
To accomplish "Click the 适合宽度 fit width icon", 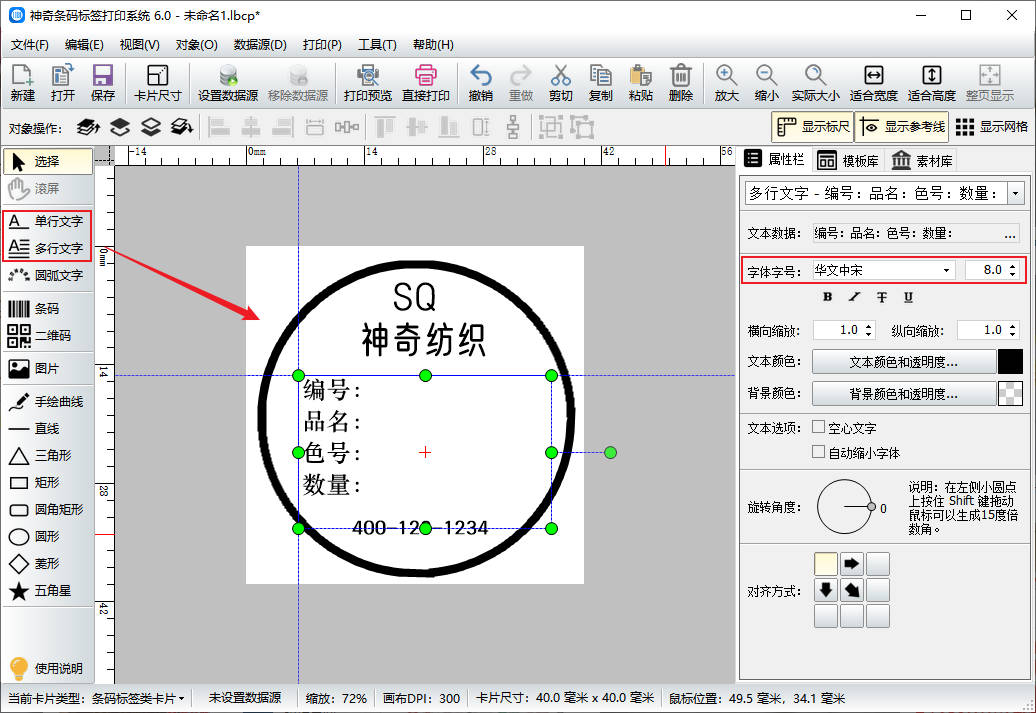I will click(x=873, y=82).
